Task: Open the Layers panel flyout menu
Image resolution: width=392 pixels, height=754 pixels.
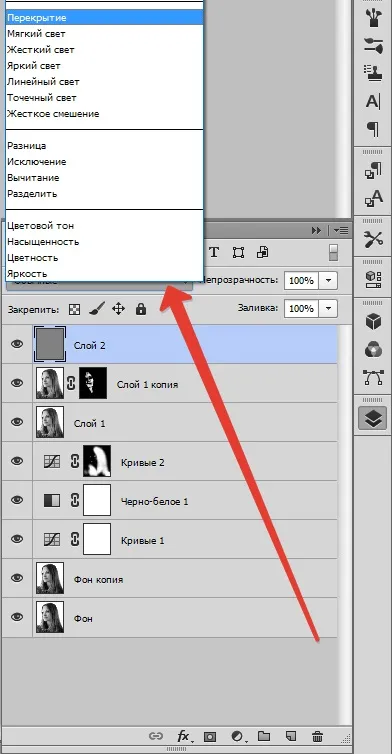Action: click(x=341, y=231)
